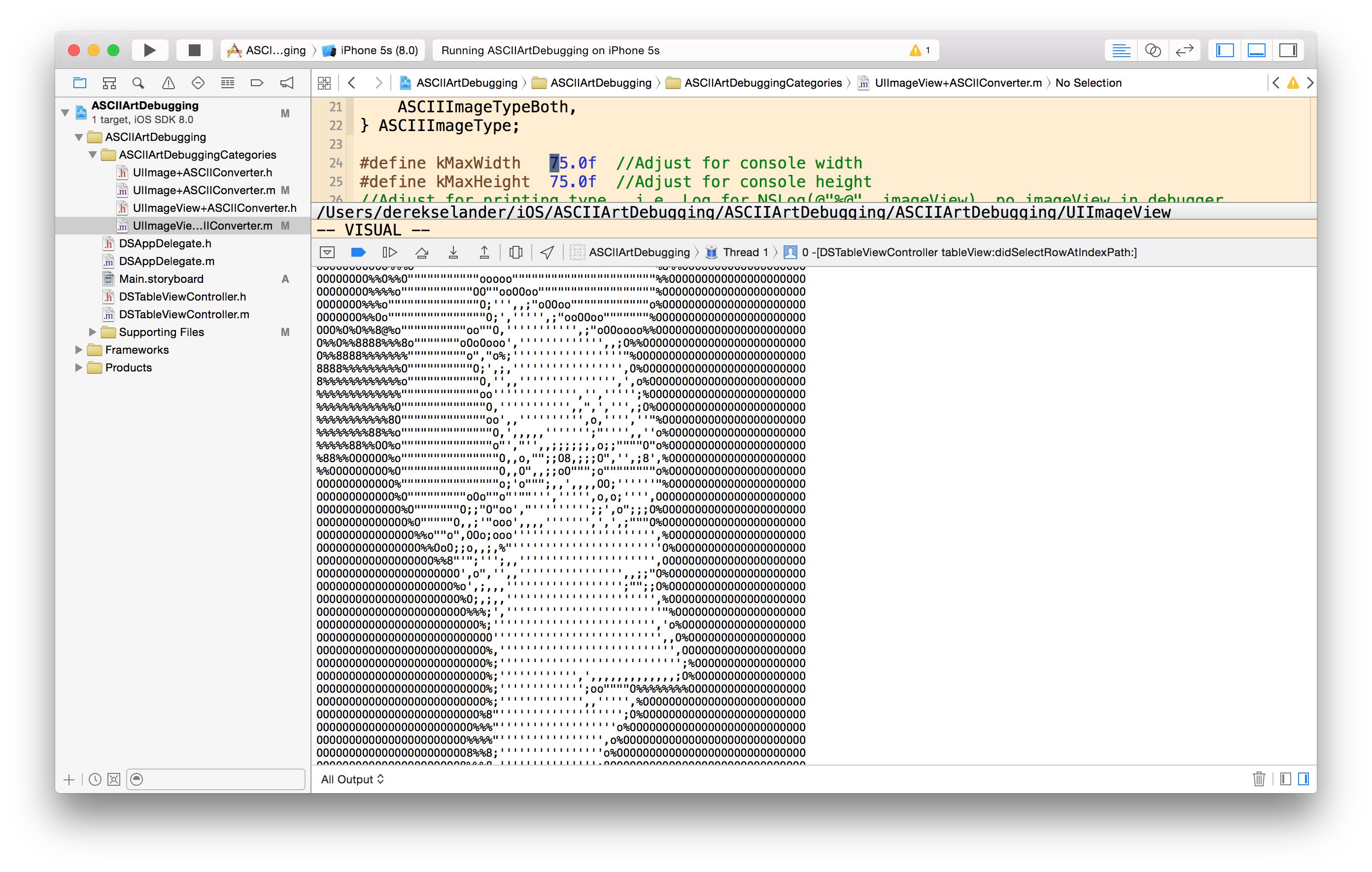Click the simulate location arrow icon
1372x872 pixels.
coord(547,252)
